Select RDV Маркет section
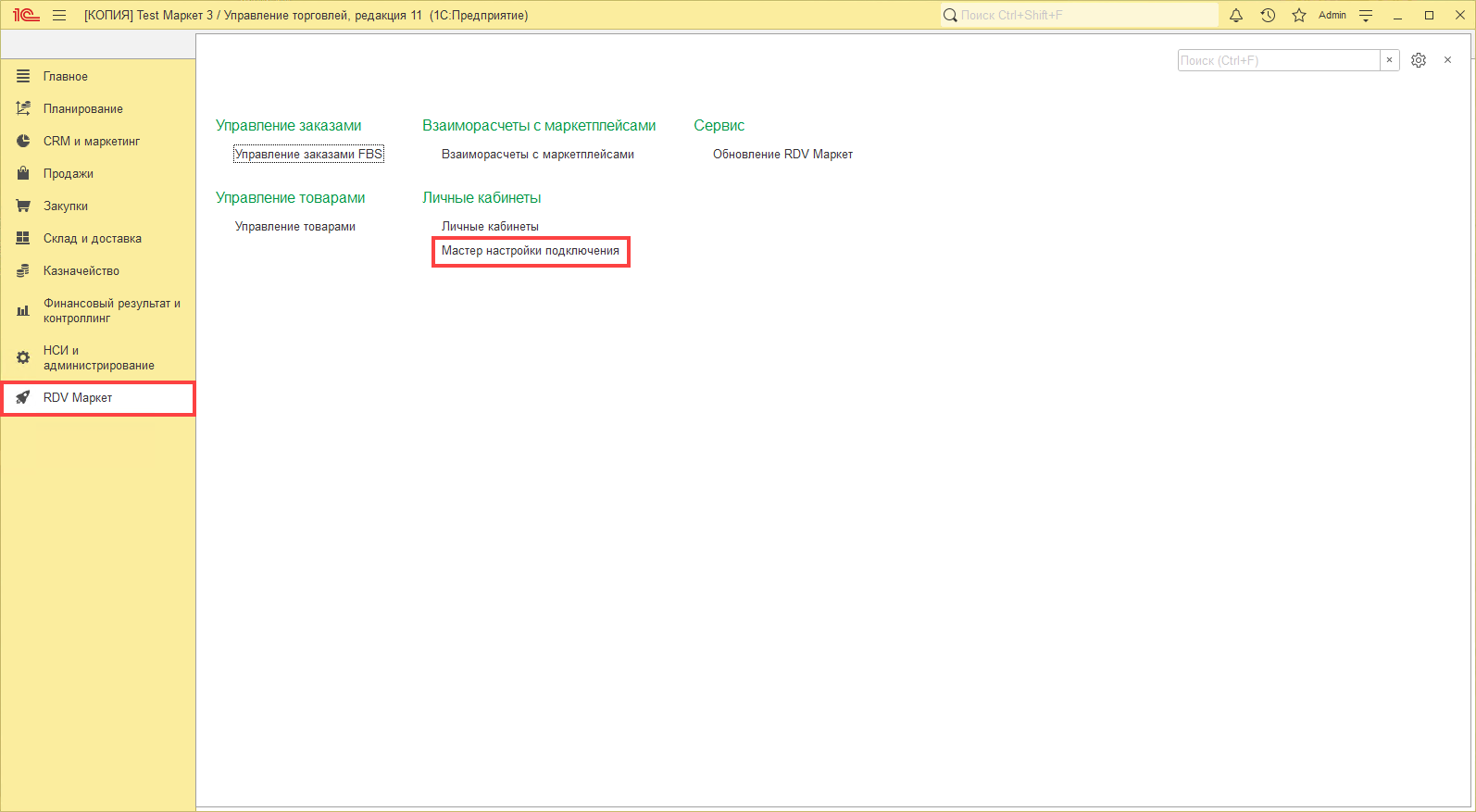The image size is (1476, 812). pos(98,398)
